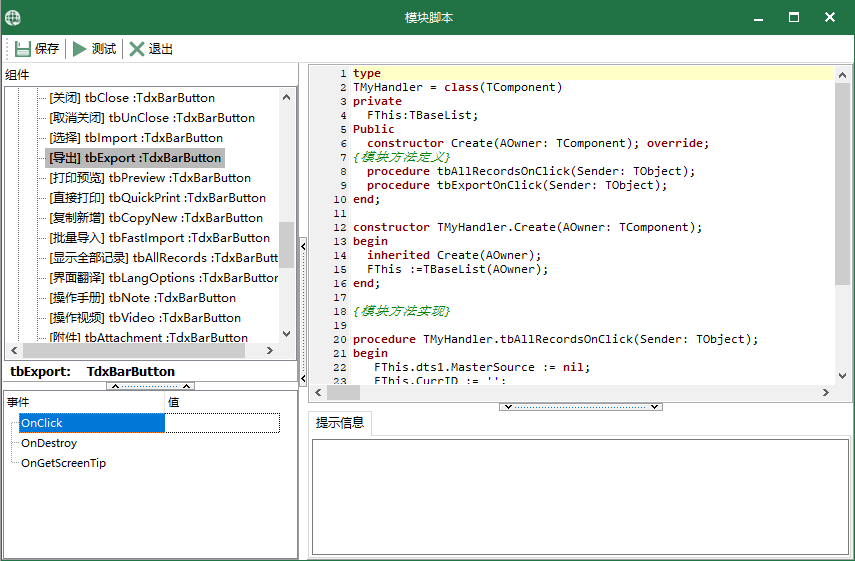This screenshot has height=561, width=855.
Task: Click code editor scroll right arrow
Action: [x=826, y=393]
